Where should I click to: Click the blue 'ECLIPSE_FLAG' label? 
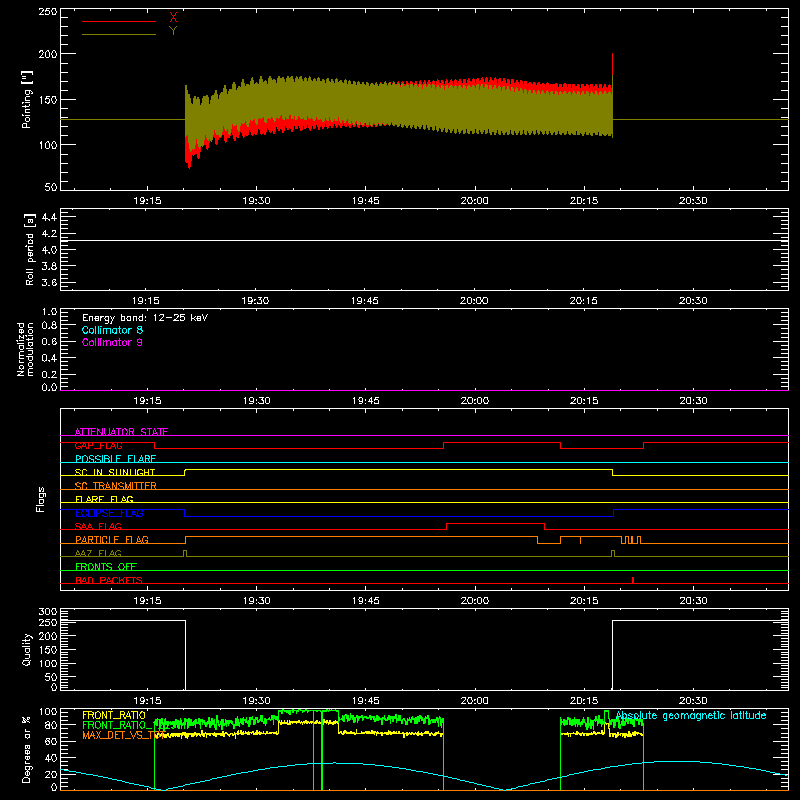[x=109, y=513]
